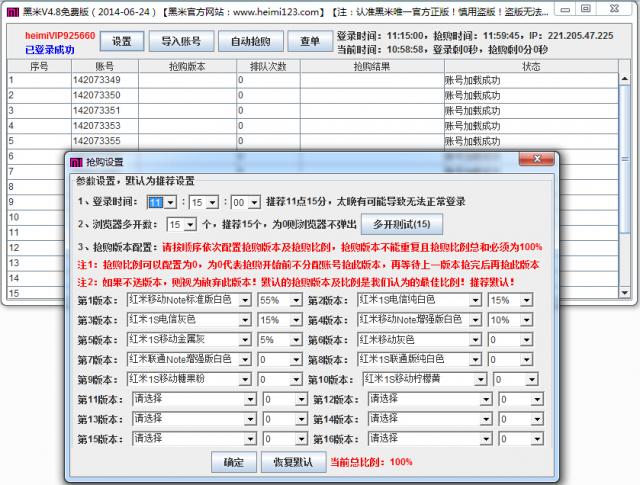Maximize the 黑米 main window
This screenshot has height=485, width=640.
[585, 9]
